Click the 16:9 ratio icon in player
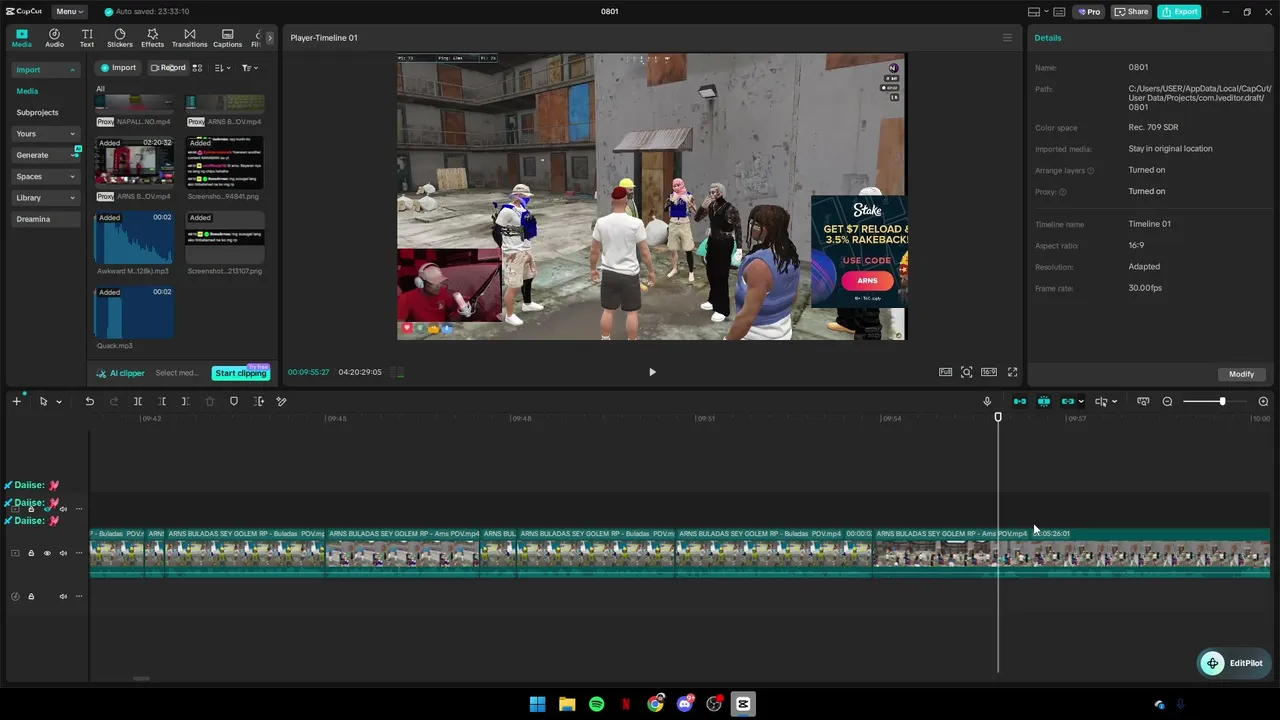 tap(989, 372)
